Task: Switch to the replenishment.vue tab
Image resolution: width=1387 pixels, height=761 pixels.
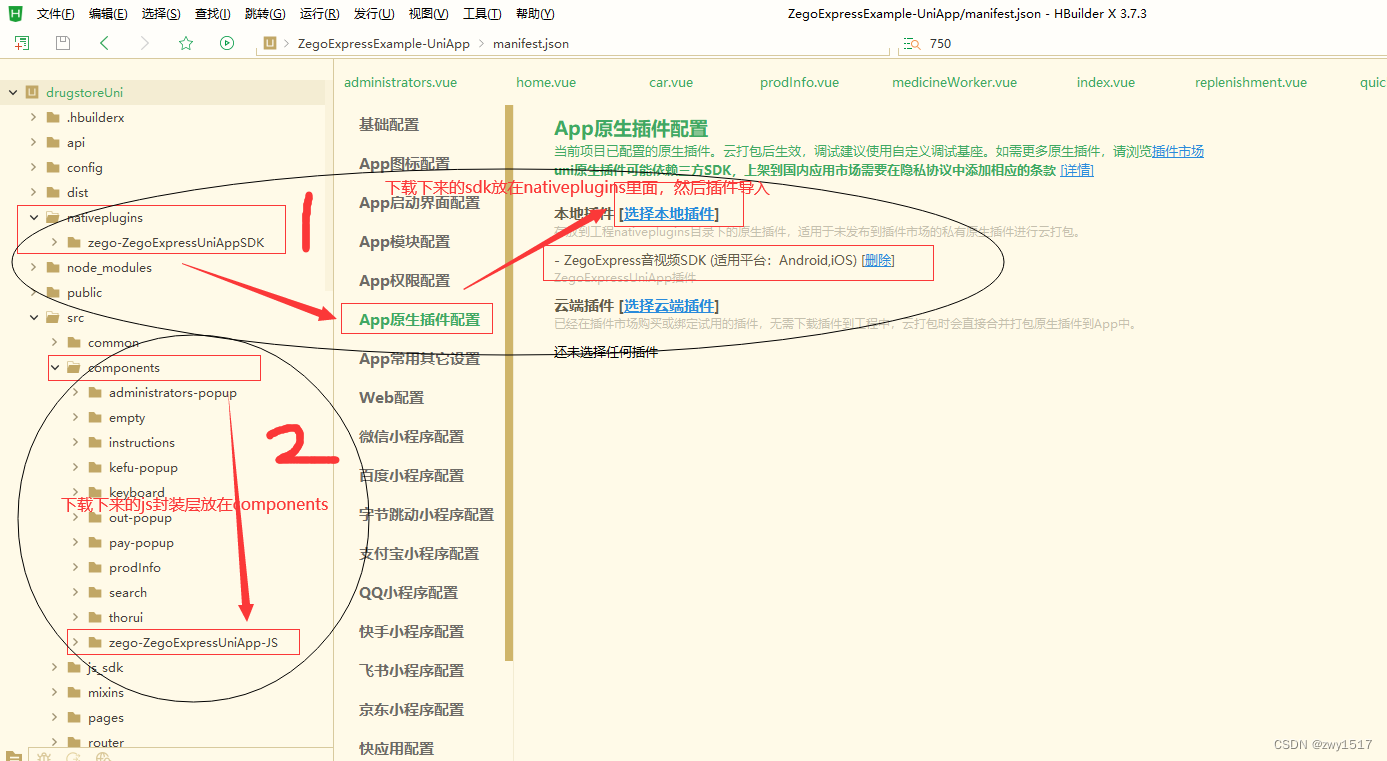Action: (x=1251, y=83)
